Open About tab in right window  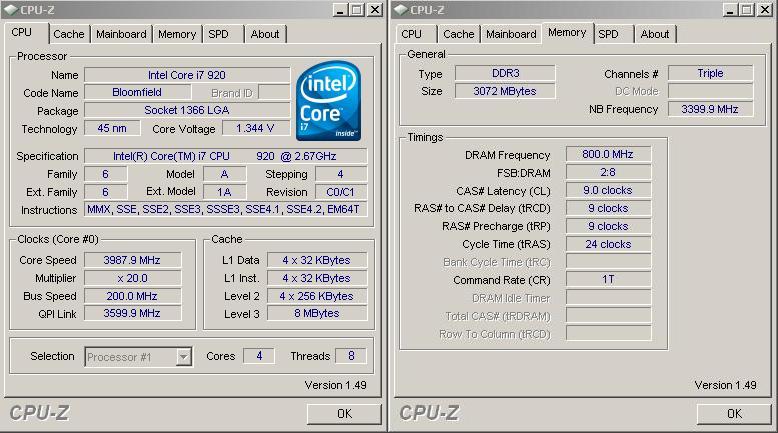pos(655,34)
